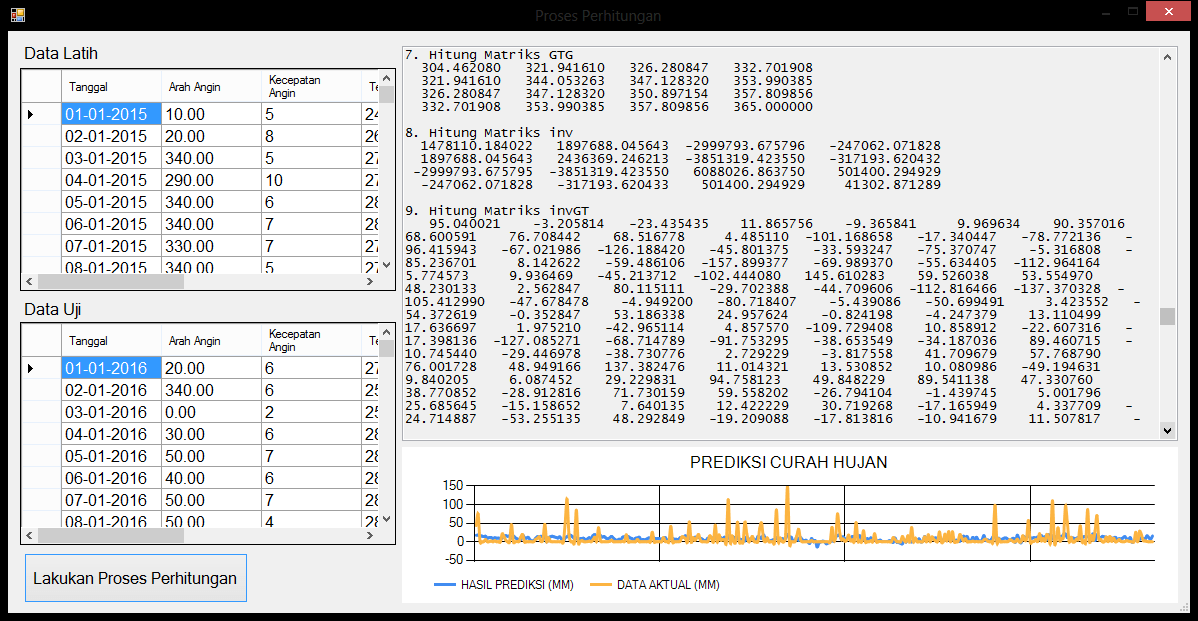Select the current-row arrow indicator in Data Latih
The width and height of the screenshot is (1198, 621).
pos(31,115)
